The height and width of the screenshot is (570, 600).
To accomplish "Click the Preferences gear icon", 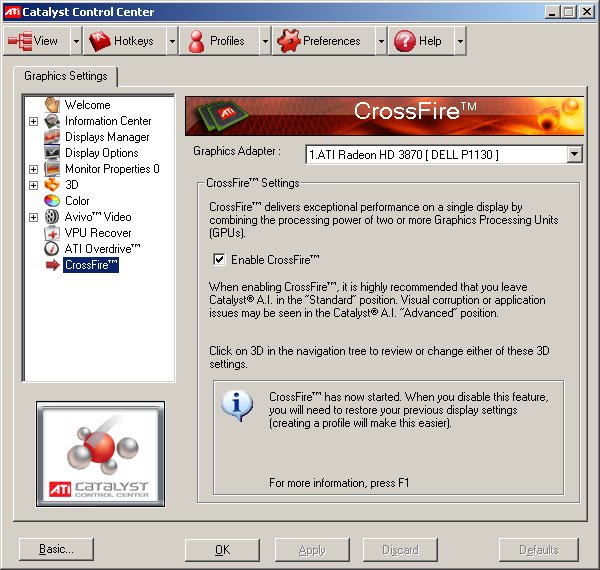I will click(x=289, y=41).
